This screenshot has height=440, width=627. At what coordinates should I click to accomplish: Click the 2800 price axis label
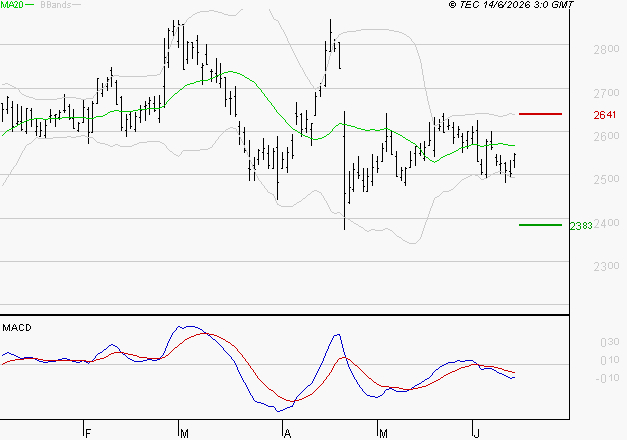click(606, 50)
